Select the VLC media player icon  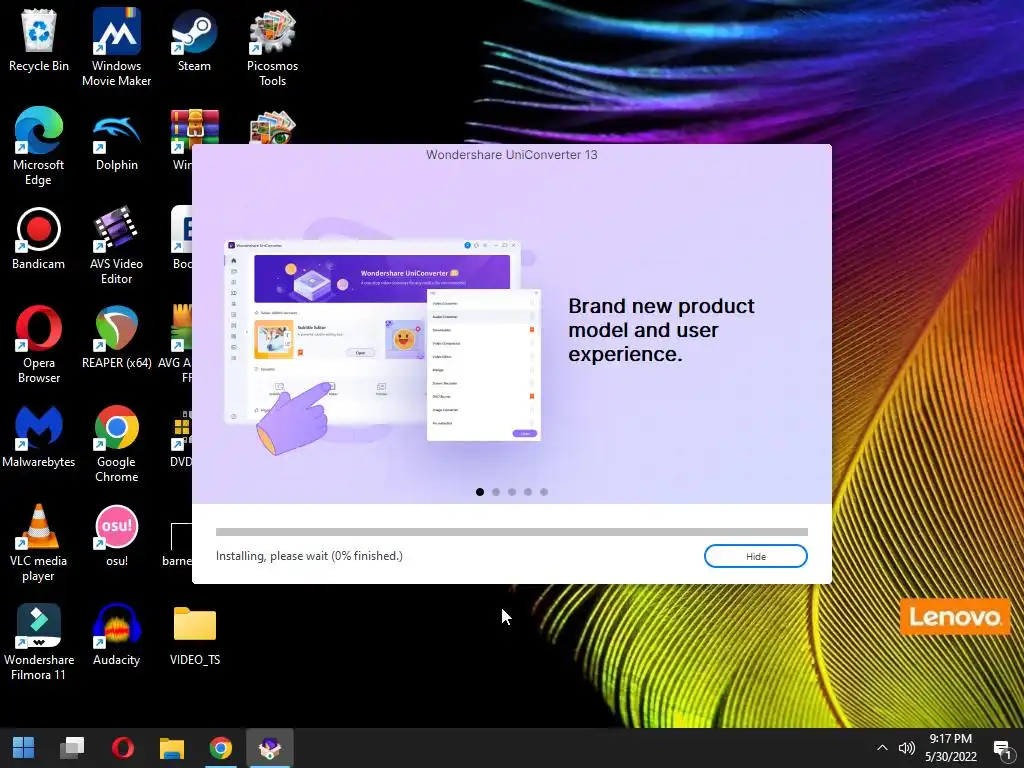click(39, 543)
